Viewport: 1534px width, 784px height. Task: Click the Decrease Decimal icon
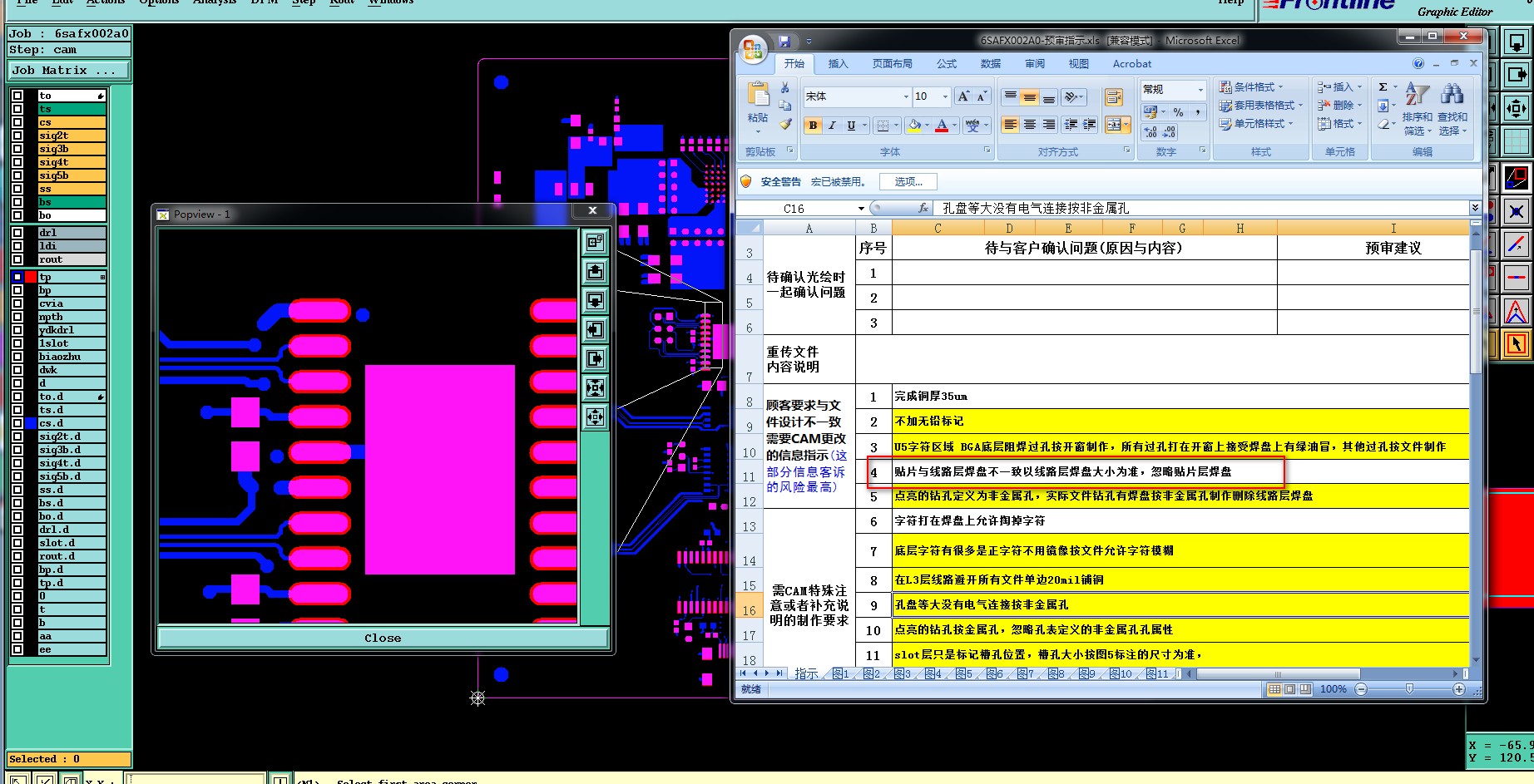pyautogui.click(x=1169, y=132)
